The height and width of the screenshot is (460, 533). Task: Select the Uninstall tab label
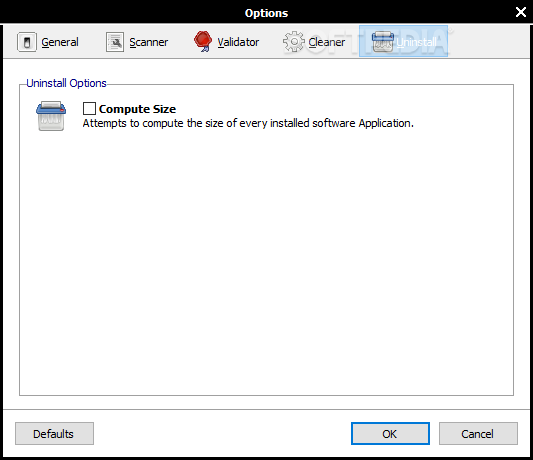click(416, 42)
